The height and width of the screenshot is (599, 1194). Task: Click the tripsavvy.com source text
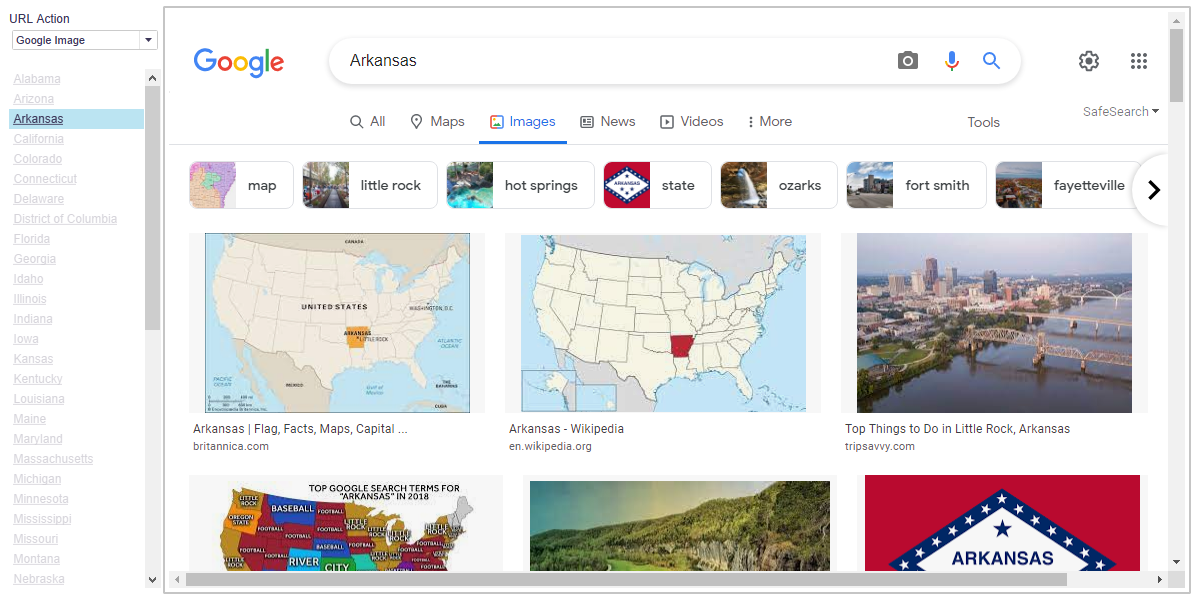(880, 446)
